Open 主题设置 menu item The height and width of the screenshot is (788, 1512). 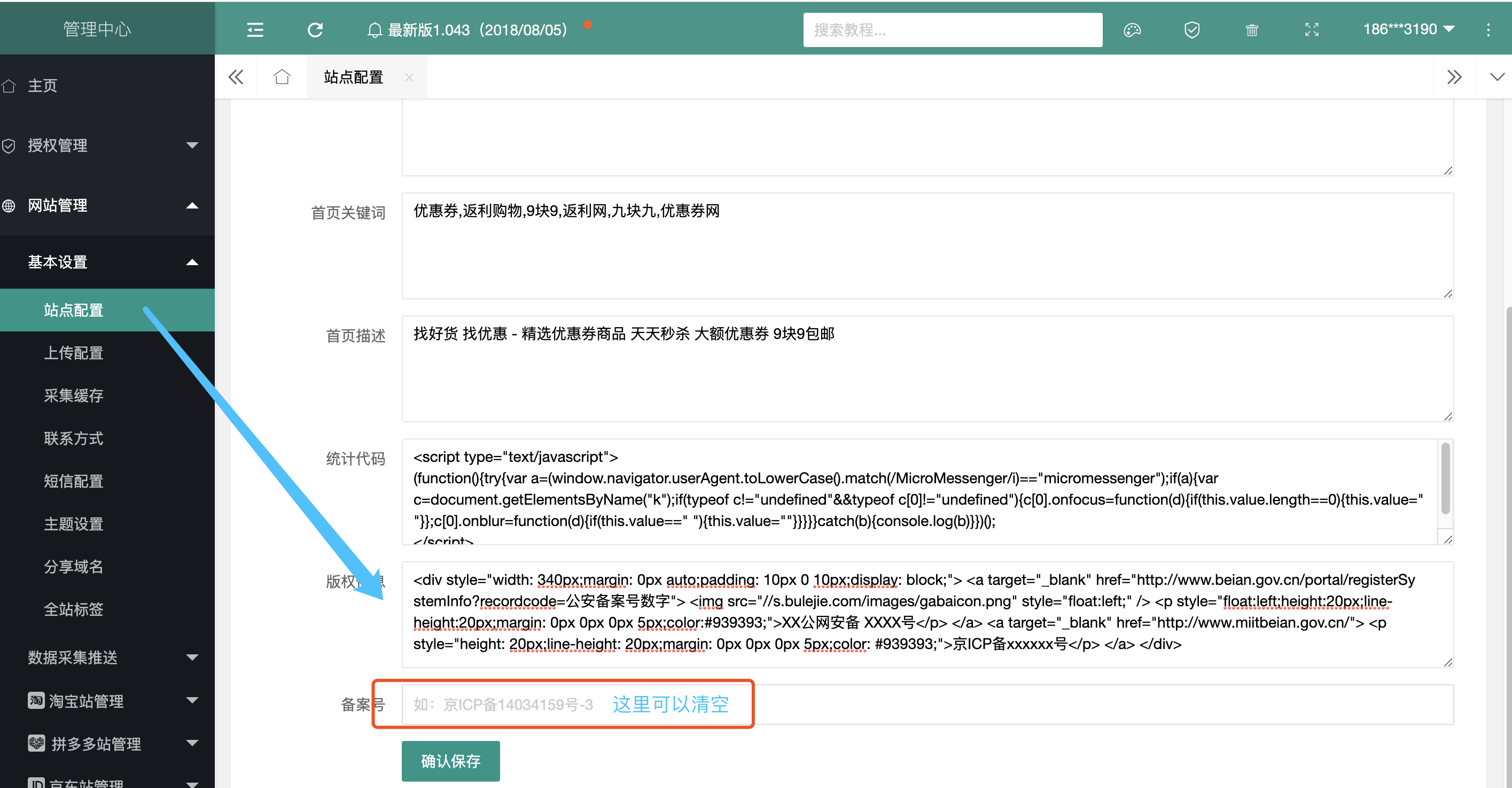(x=107, y=524)
